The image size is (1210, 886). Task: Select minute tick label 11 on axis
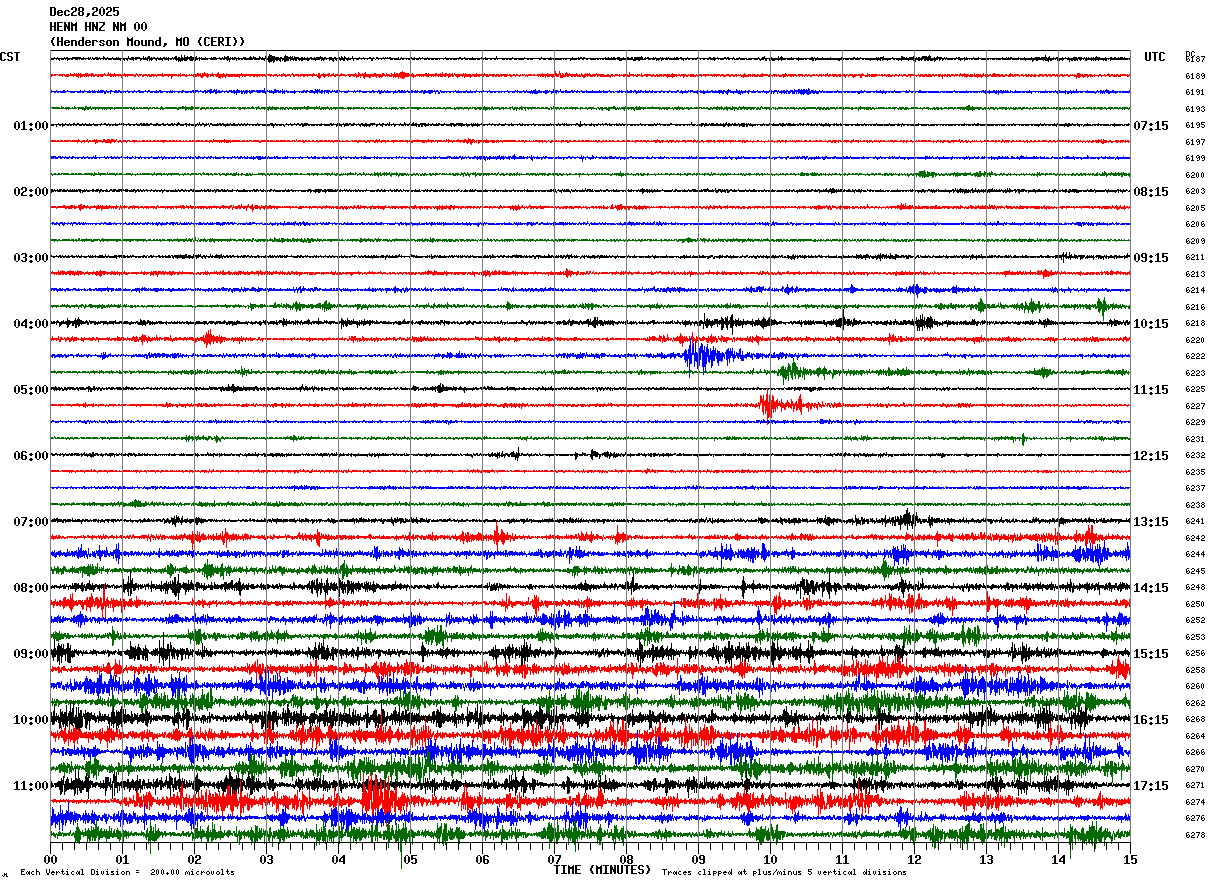(842, 860)
